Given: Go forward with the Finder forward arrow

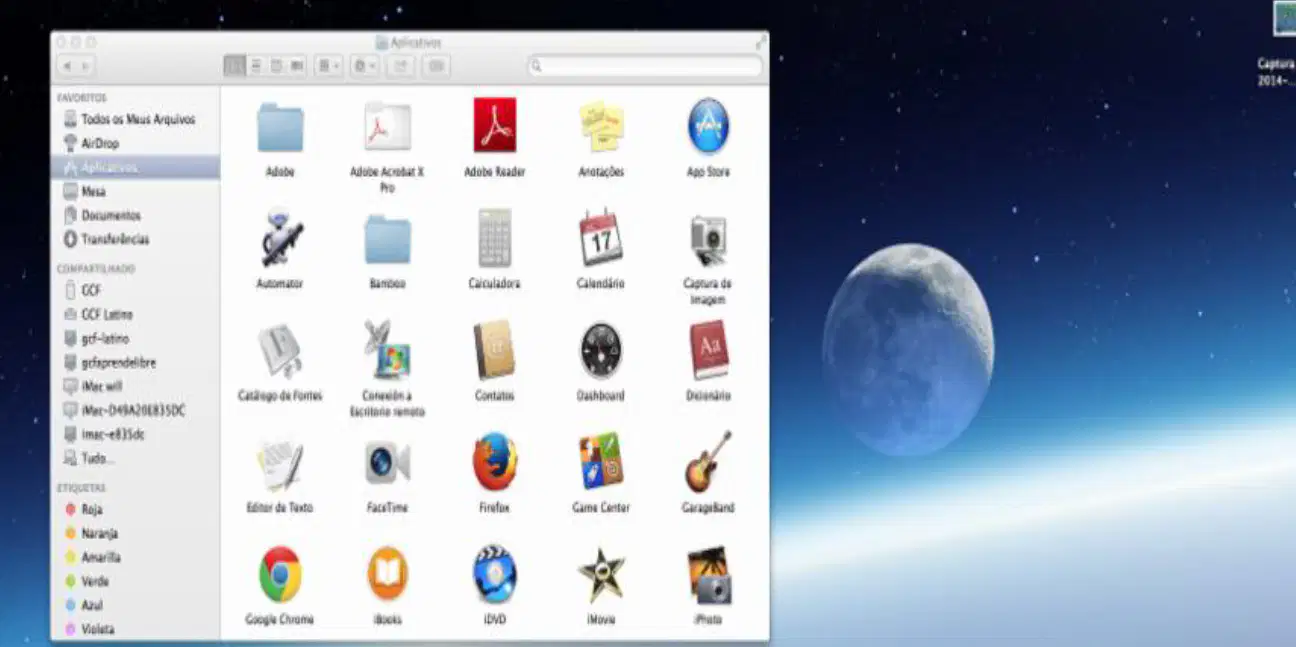Looking at the screenshot, I should pyautogui.click(x=86, y=66).
